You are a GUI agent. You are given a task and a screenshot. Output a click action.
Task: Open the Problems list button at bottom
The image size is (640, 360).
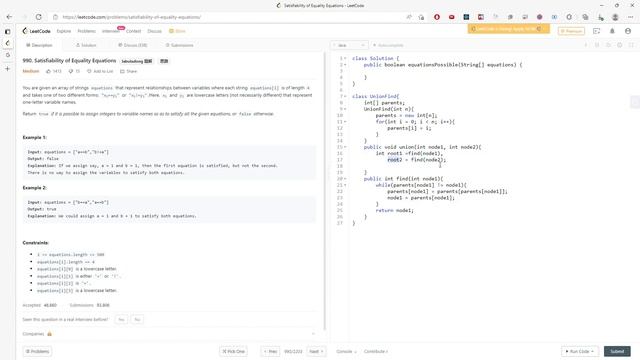[38, 351]
